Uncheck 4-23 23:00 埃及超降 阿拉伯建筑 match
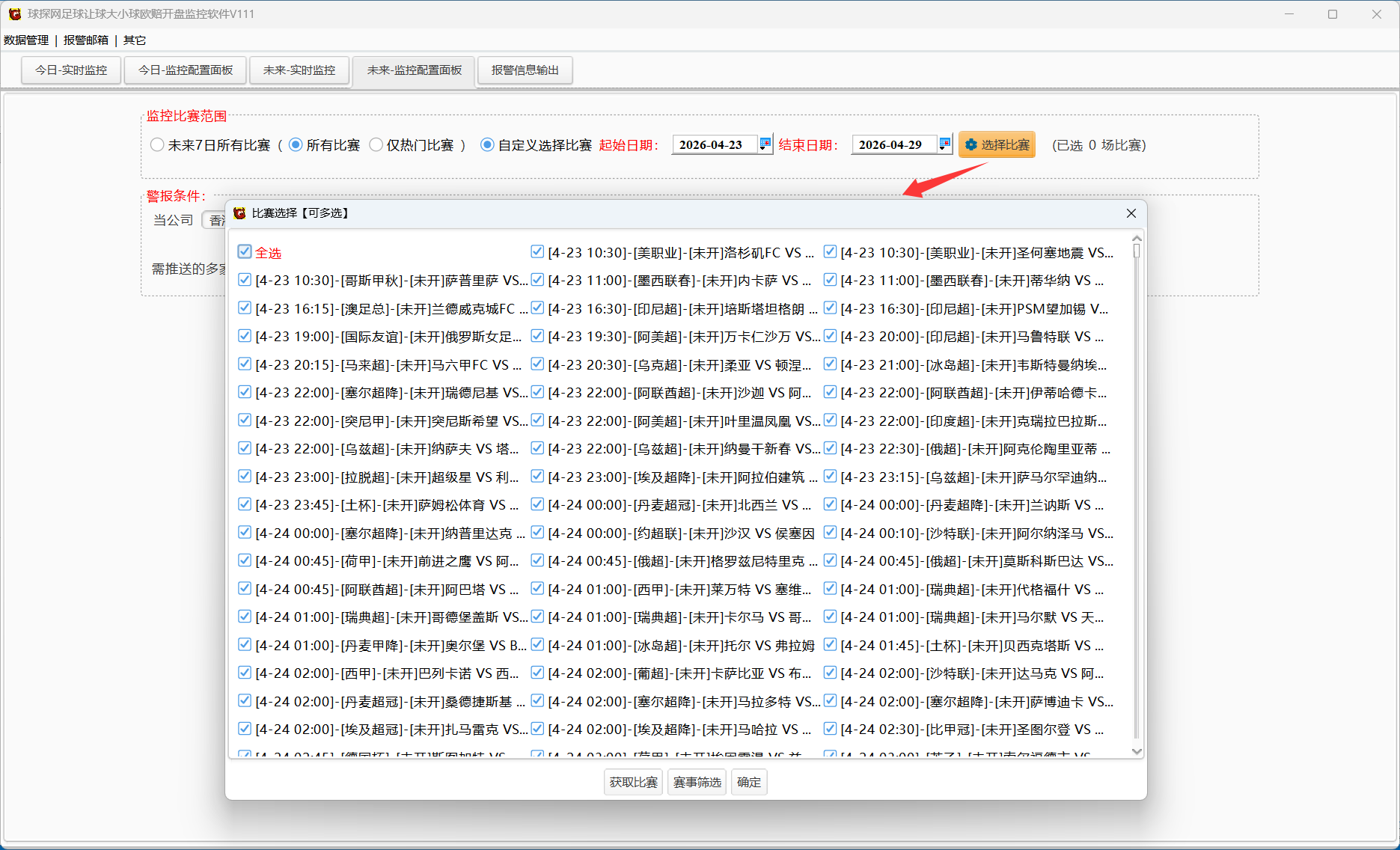1400x850 pixels. pyautogui.click(x=537, y=477)
